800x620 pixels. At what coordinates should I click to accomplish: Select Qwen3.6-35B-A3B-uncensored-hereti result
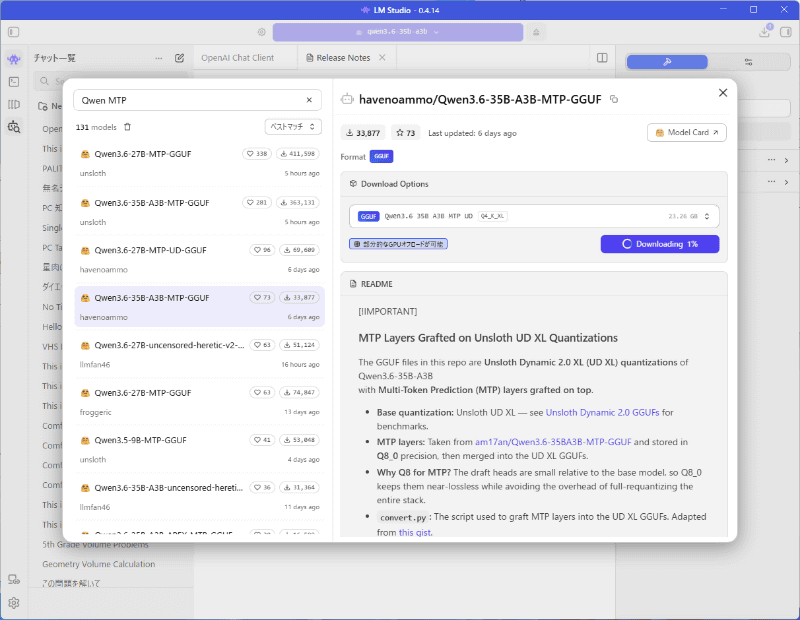click(x=199, y=497)
